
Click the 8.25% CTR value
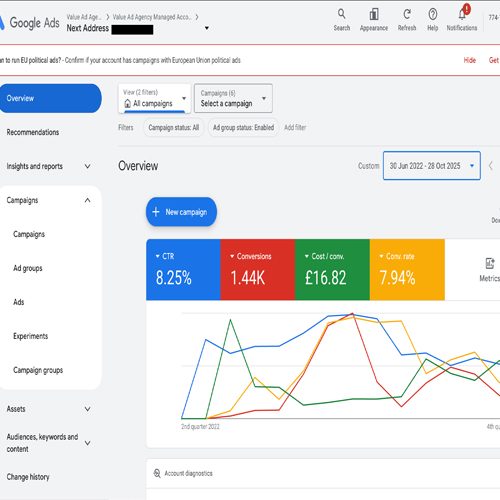(173, 278)
